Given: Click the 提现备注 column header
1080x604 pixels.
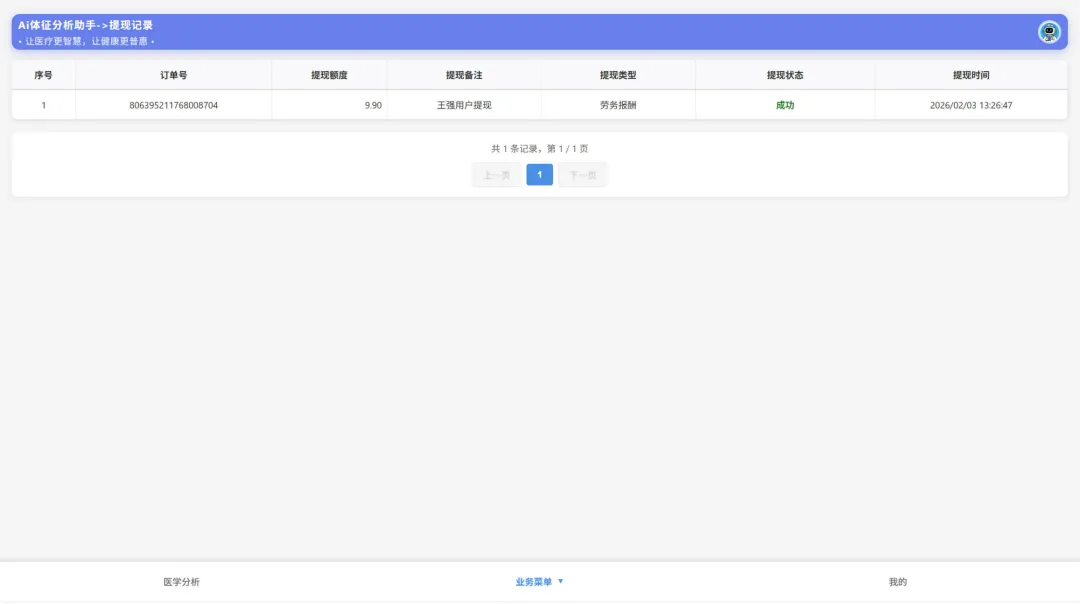Looking at the screenshot, I should pos(464,75).
